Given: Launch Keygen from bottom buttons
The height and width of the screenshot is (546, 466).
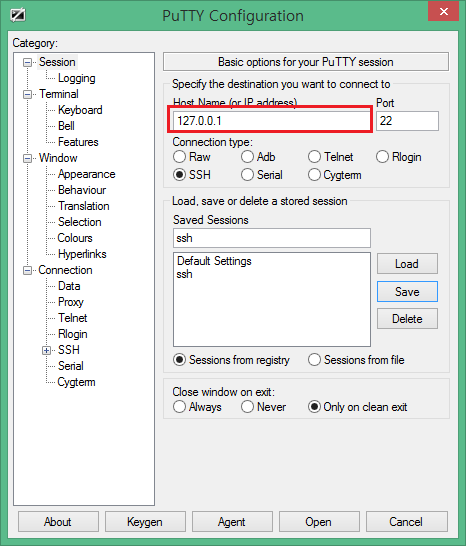Looking at the screenshot, I should 145,522.
